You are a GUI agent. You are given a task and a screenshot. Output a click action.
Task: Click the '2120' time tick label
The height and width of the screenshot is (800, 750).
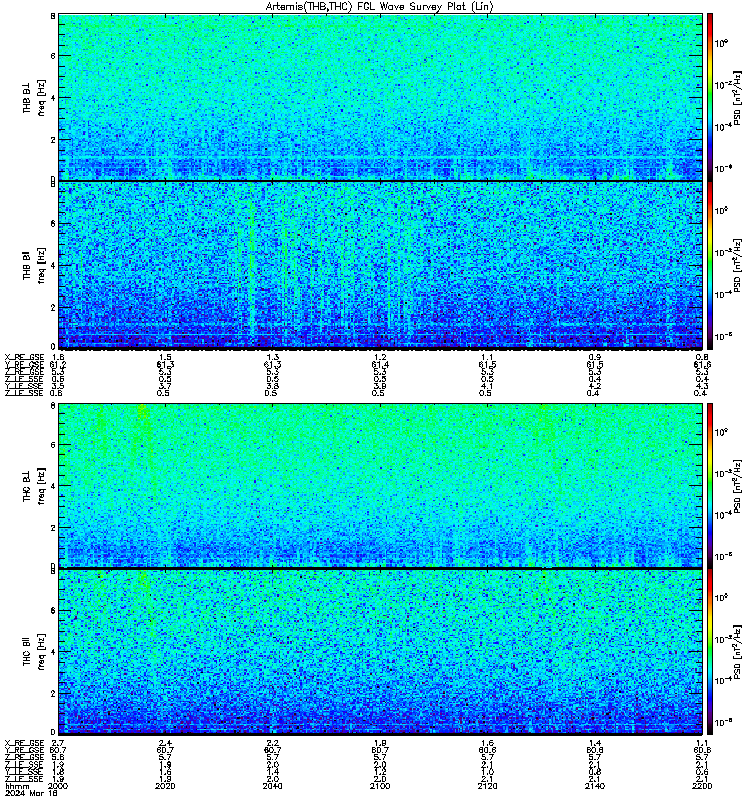pyautogui.click(x=487, y=786)
